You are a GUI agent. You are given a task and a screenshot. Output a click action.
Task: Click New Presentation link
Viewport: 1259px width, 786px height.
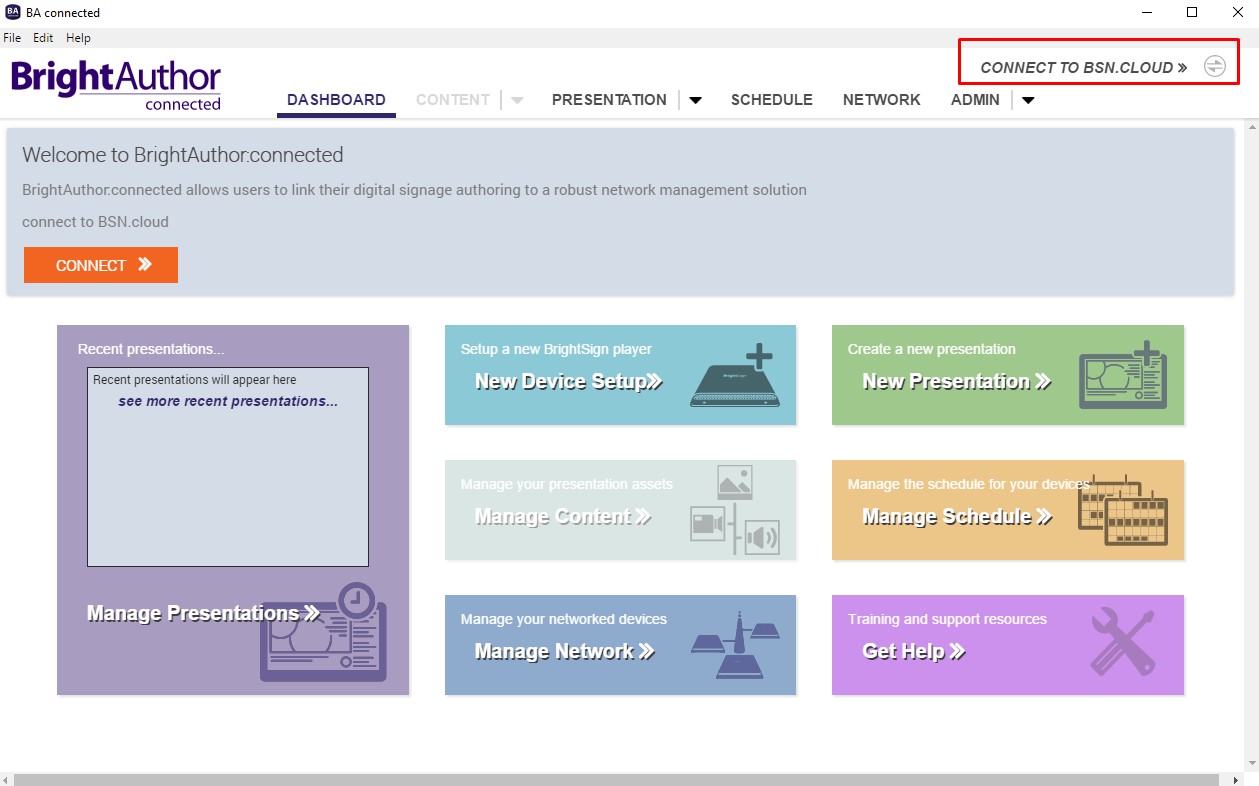pyautogui.click(x=957, y=381)
